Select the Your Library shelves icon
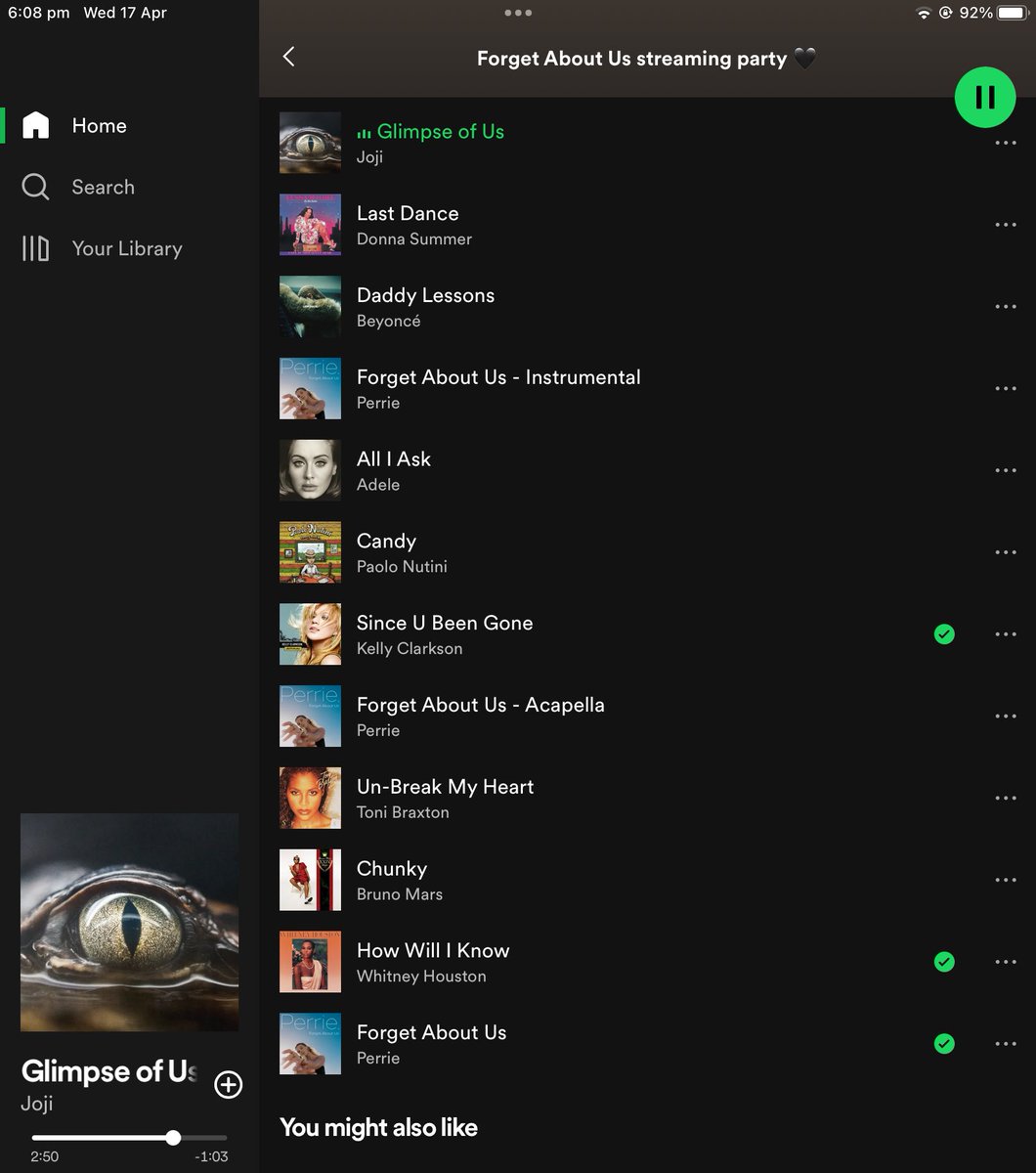 click(35, 248)
